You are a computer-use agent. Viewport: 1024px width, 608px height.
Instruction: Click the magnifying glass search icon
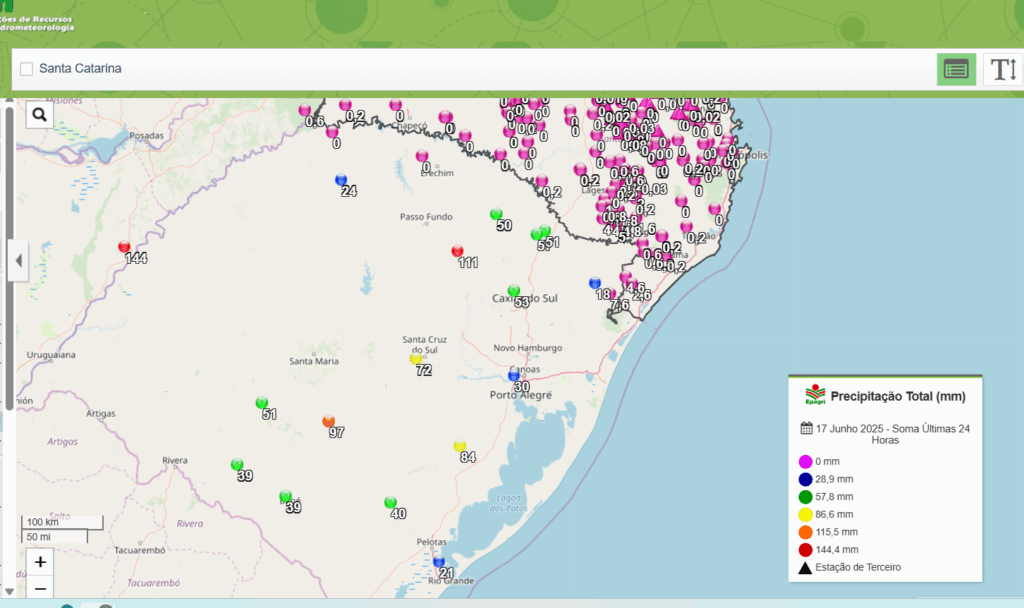pos(39,115)
